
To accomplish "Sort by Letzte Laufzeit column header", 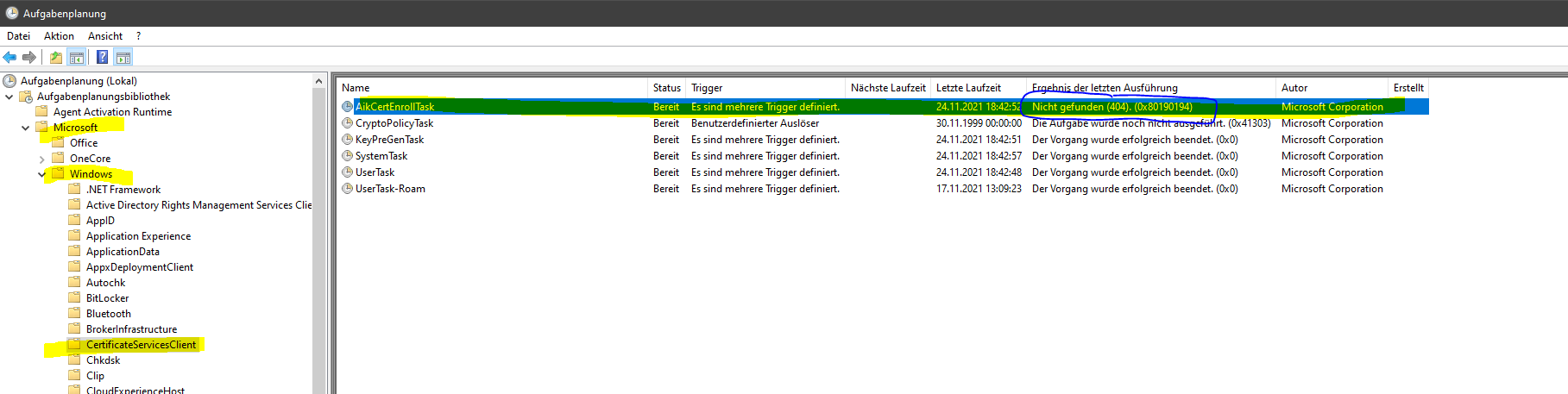I will click(x=979, y=88).
